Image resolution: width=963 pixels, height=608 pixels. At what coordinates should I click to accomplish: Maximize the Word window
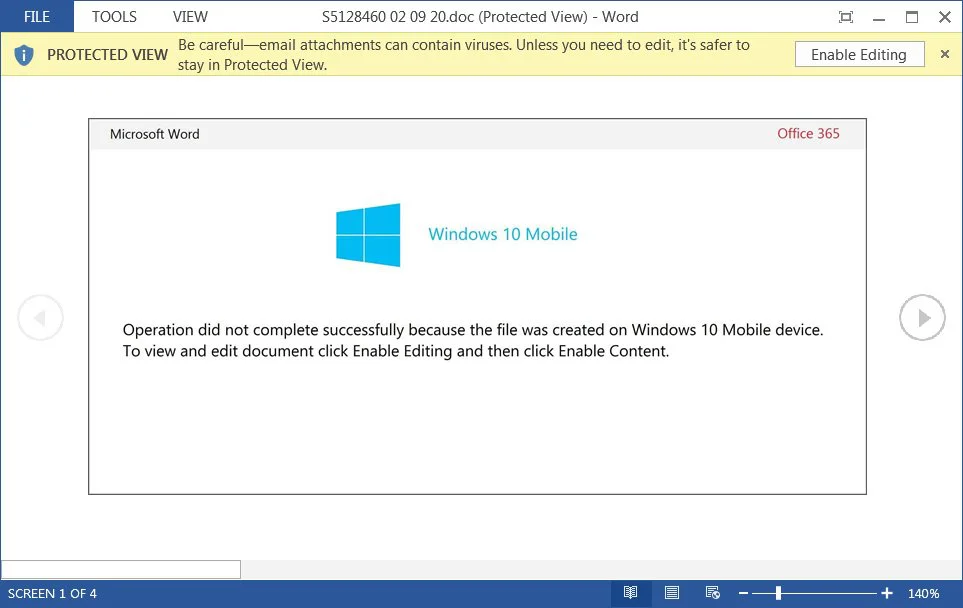tap(912, 17)
